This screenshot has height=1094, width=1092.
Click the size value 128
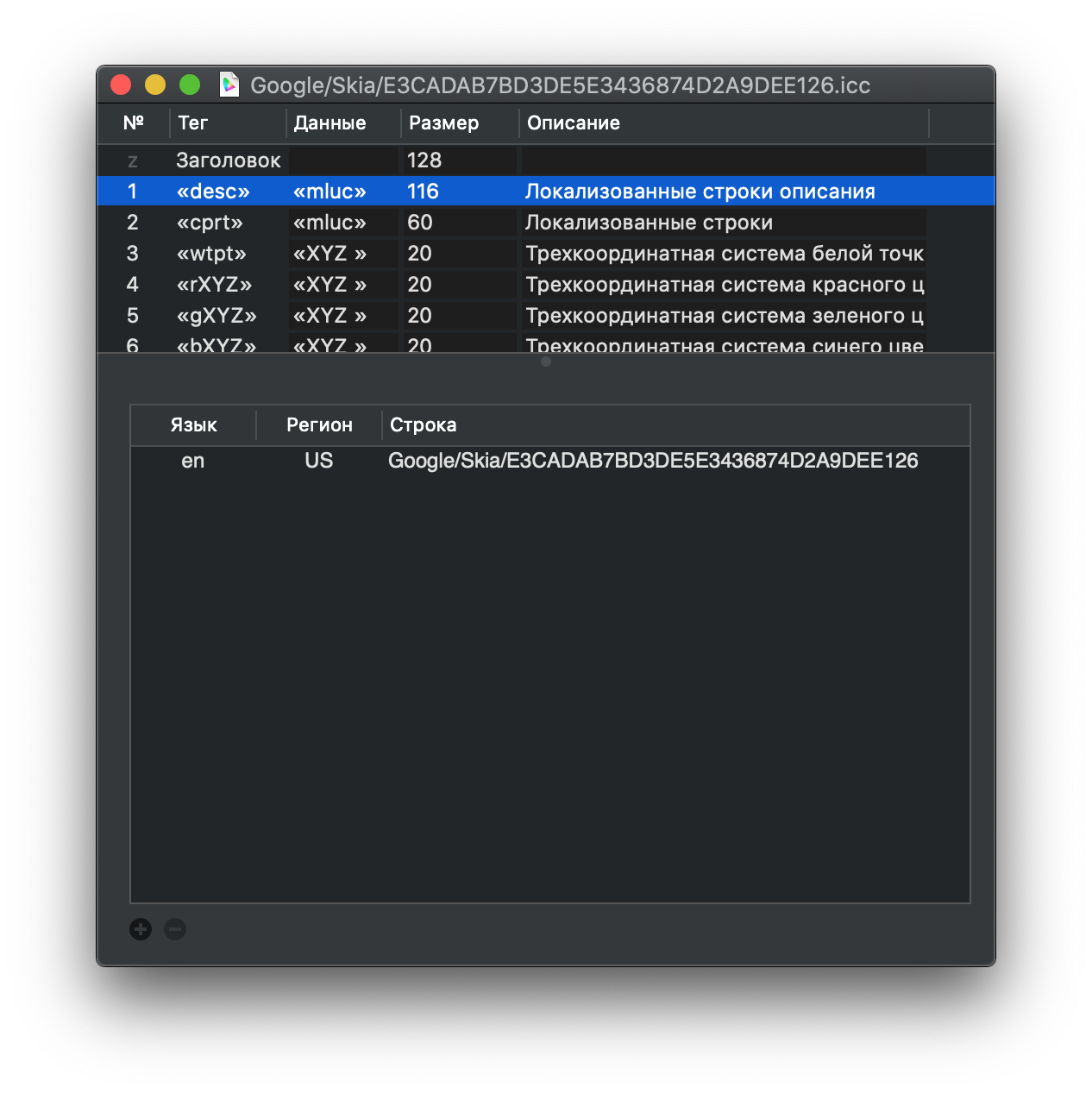[424, 160]
